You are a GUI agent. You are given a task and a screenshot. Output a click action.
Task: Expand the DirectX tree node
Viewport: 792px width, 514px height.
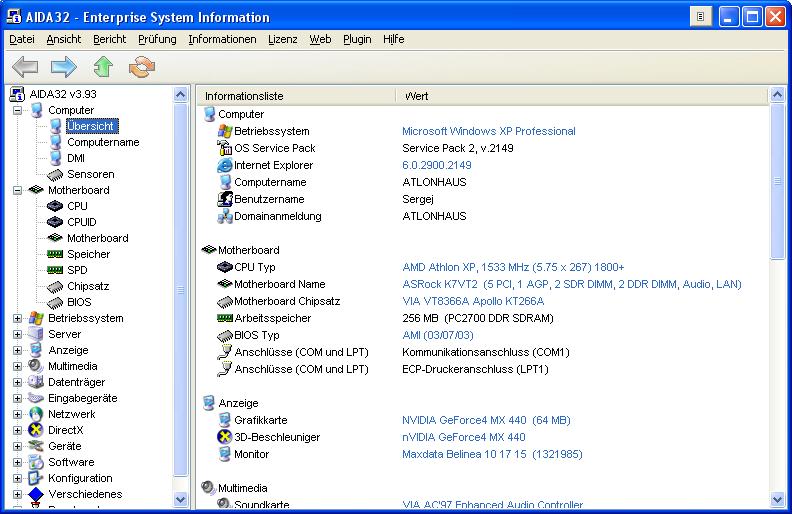17,430
